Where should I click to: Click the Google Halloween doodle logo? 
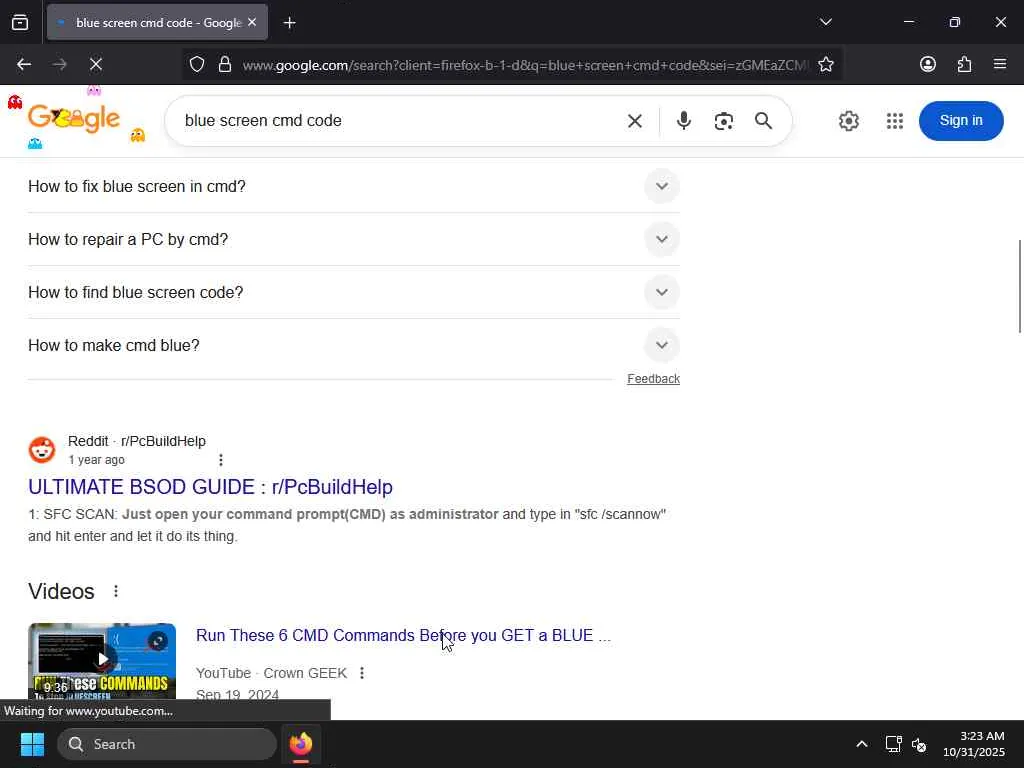tap(74, 118)
